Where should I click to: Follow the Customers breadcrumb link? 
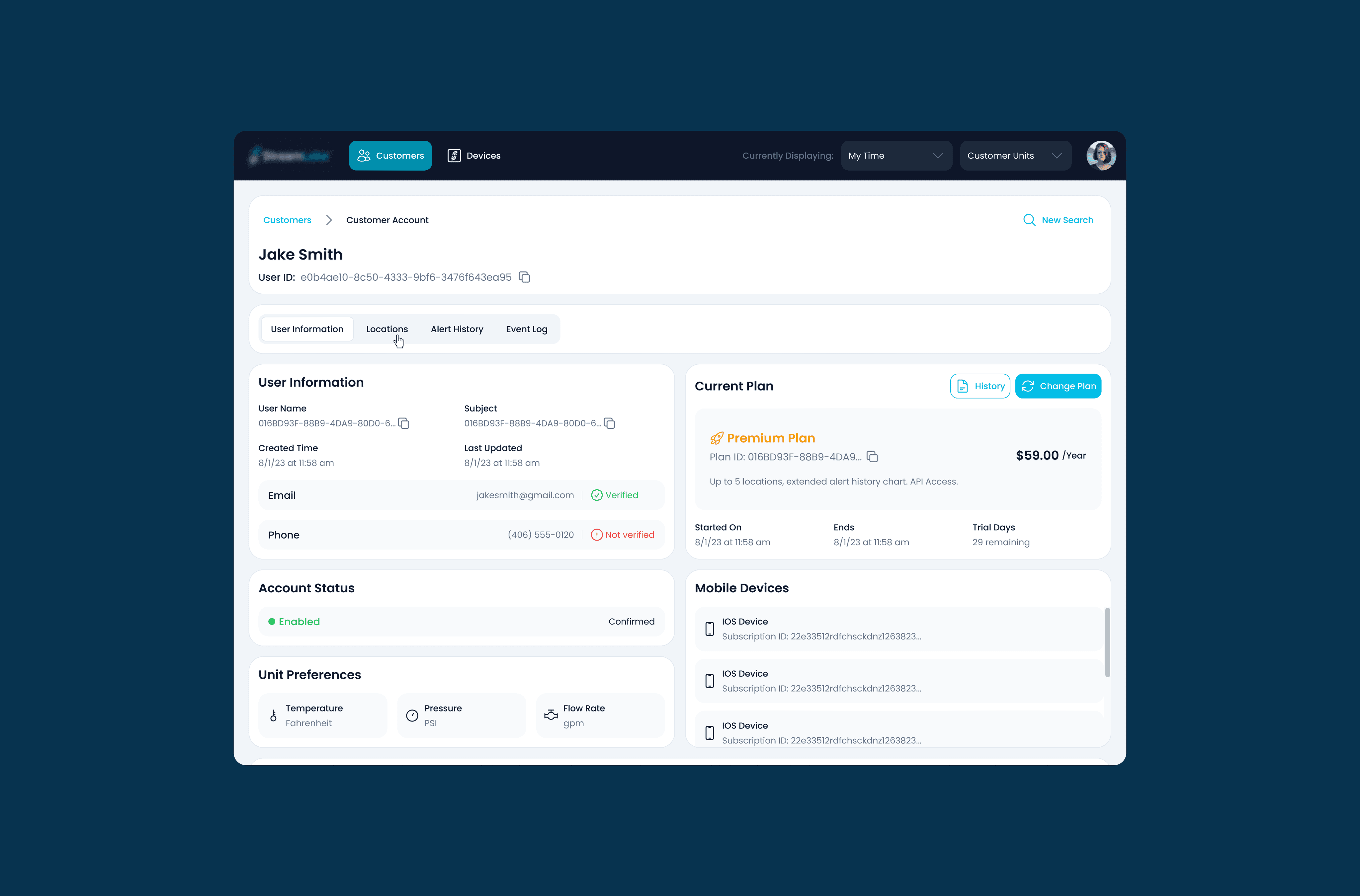tap(287, 220)
